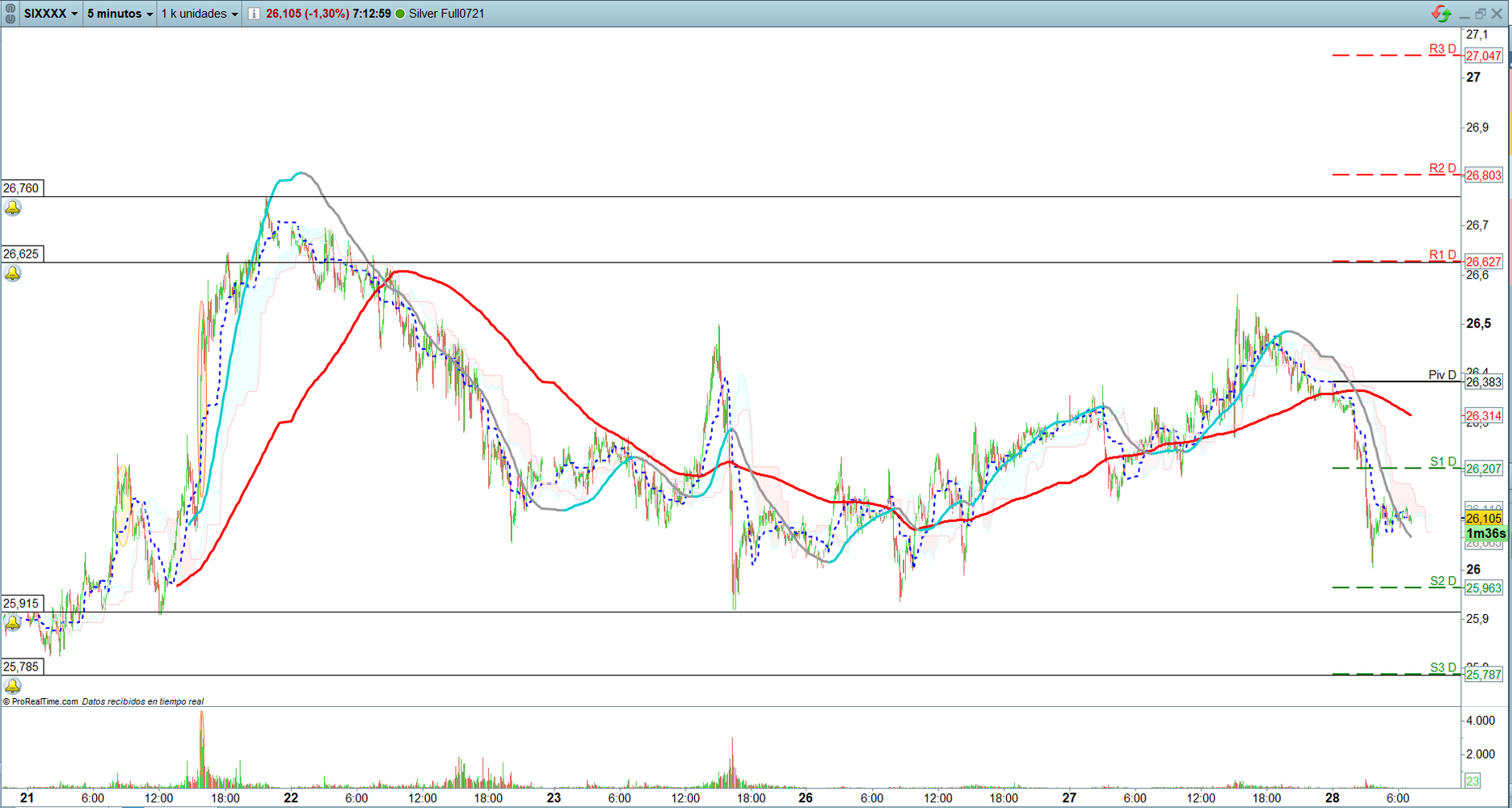This screenshot has height=808, width=1512.
Task: Click the alert bell below 26,760
Action: [13, 208]
